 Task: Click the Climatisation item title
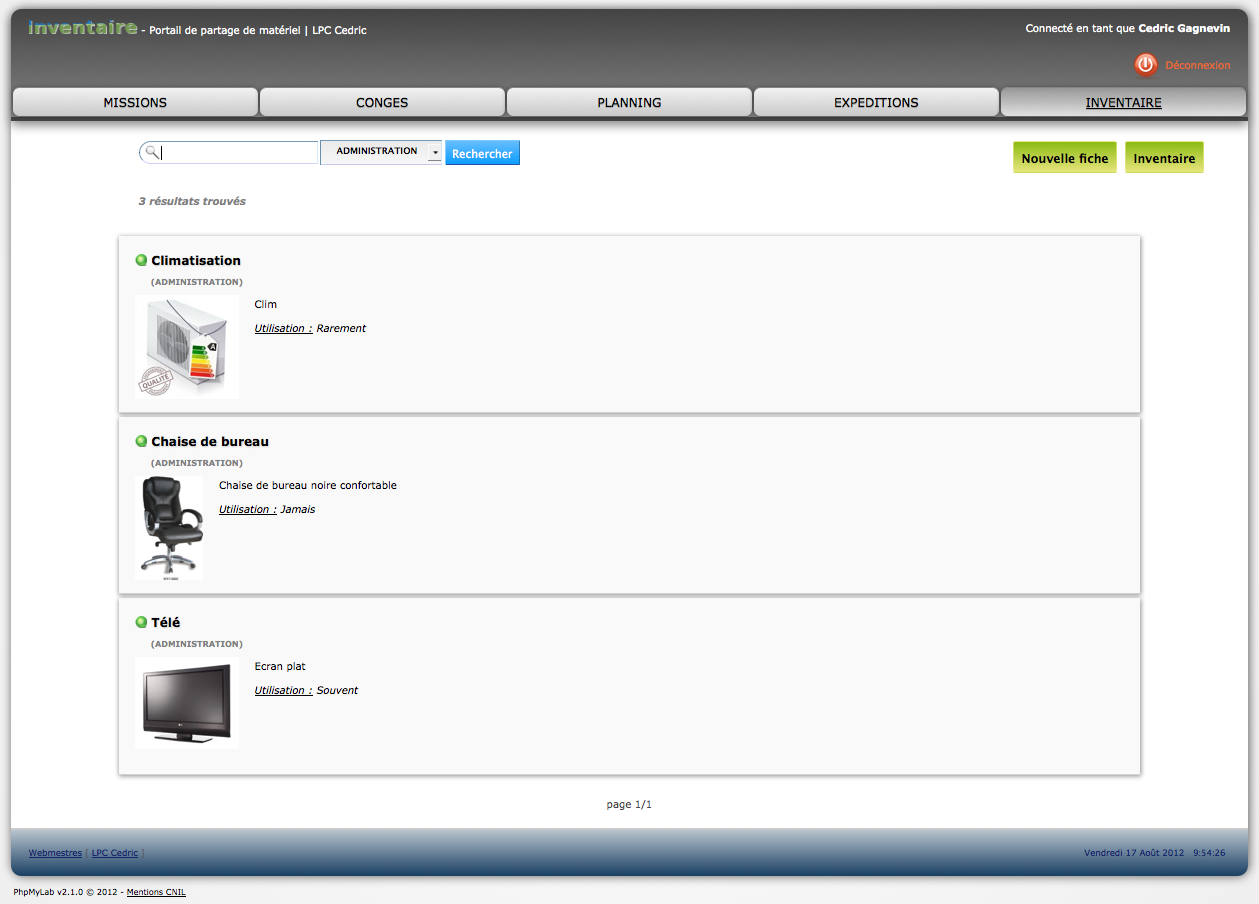[x=196, y=260]
